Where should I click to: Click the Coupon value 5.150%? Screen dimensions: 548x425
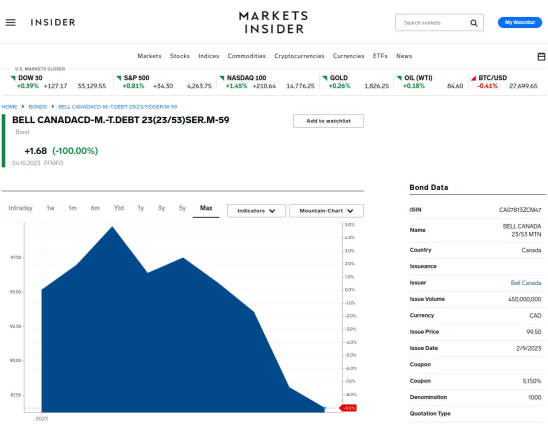point(532,381)
